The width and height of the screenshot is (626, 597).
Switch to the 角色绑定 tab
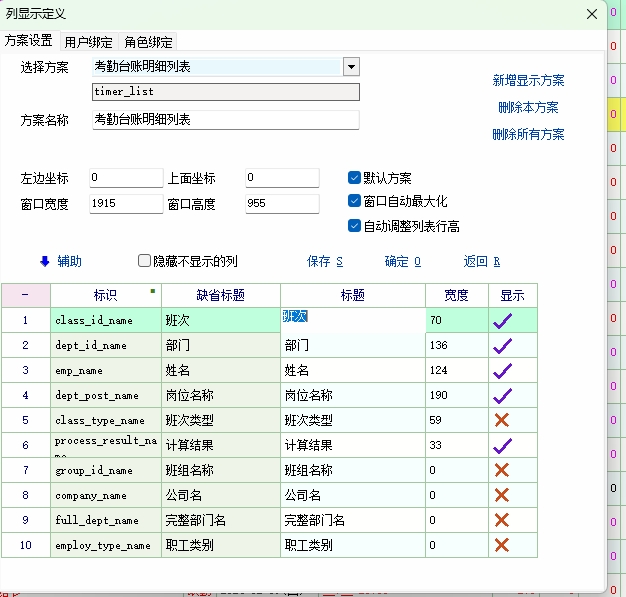tap(148, 42)
